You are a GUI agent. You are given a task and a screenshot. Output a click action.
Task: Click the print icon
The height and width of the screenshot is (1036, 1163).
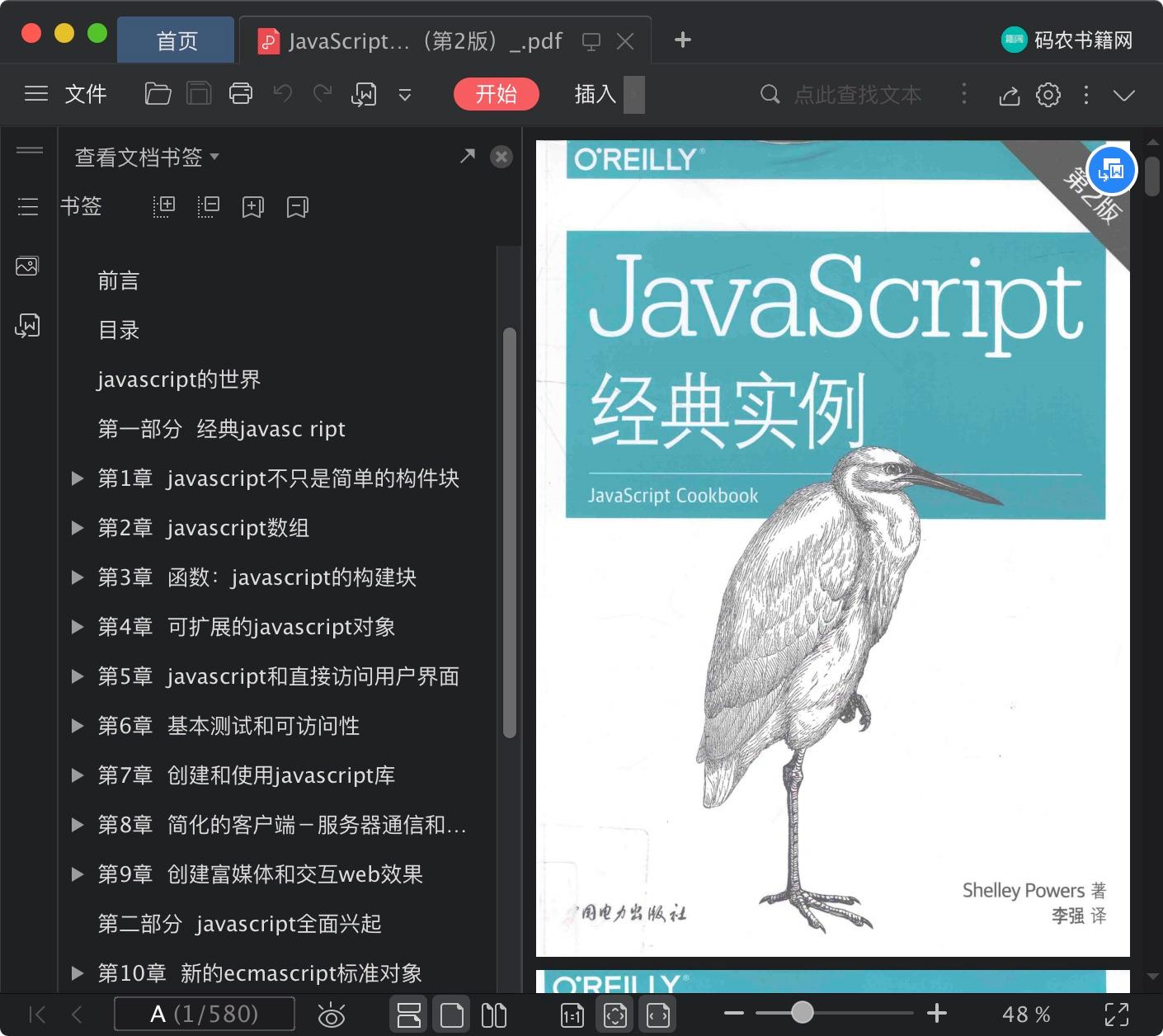click(241, 94)
